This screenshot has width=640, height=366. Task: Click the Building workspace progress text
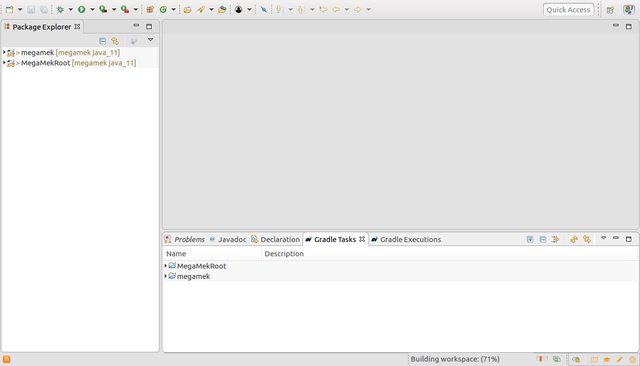(x=455, y=359)
